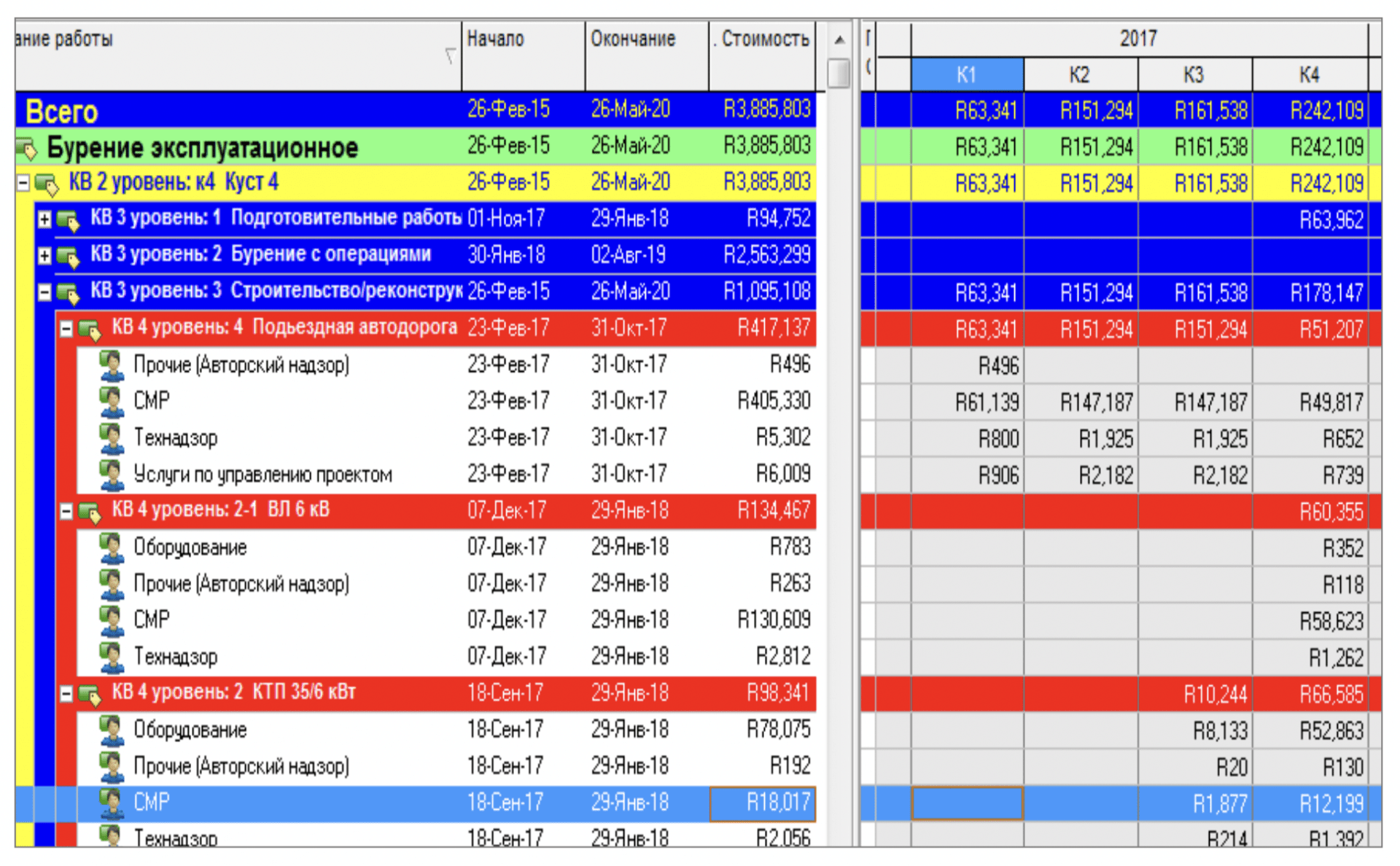Click resource icon of highlighted СМР row R18,017
Screen dimensions: 1400x866
pyautogui.click(x=112, y=803)
